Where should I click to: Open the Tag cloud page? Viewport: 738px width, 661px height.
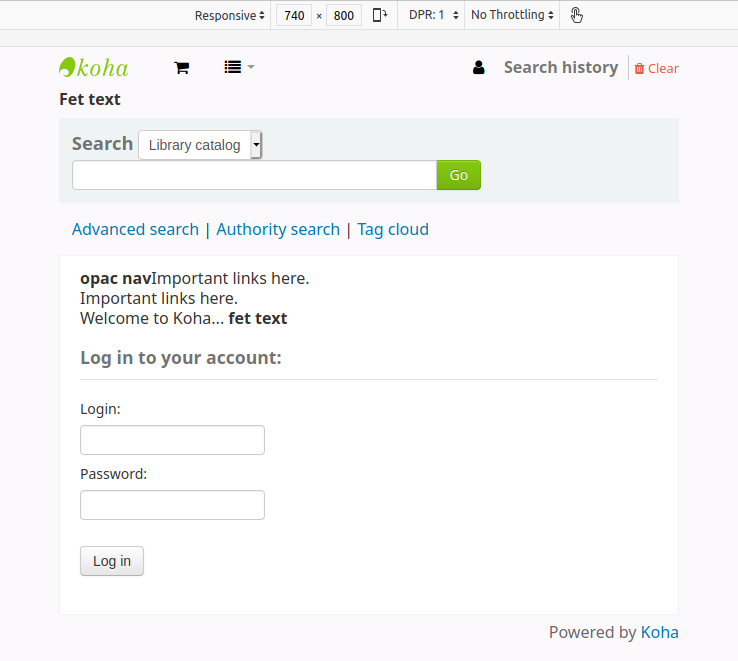[393, 230]
